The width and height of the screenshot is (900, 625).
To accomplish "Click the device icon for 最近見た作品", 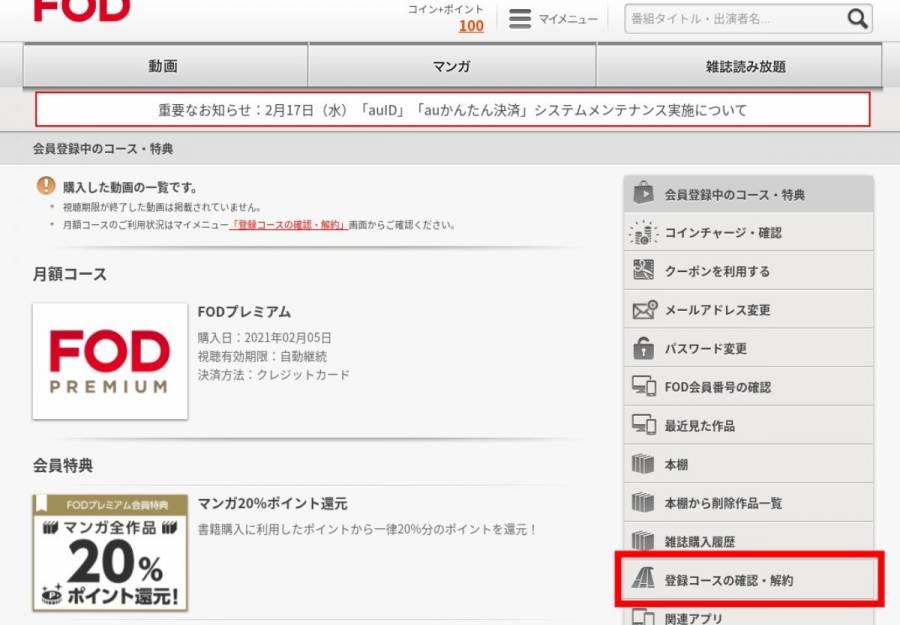I will (x=643, y=425).
